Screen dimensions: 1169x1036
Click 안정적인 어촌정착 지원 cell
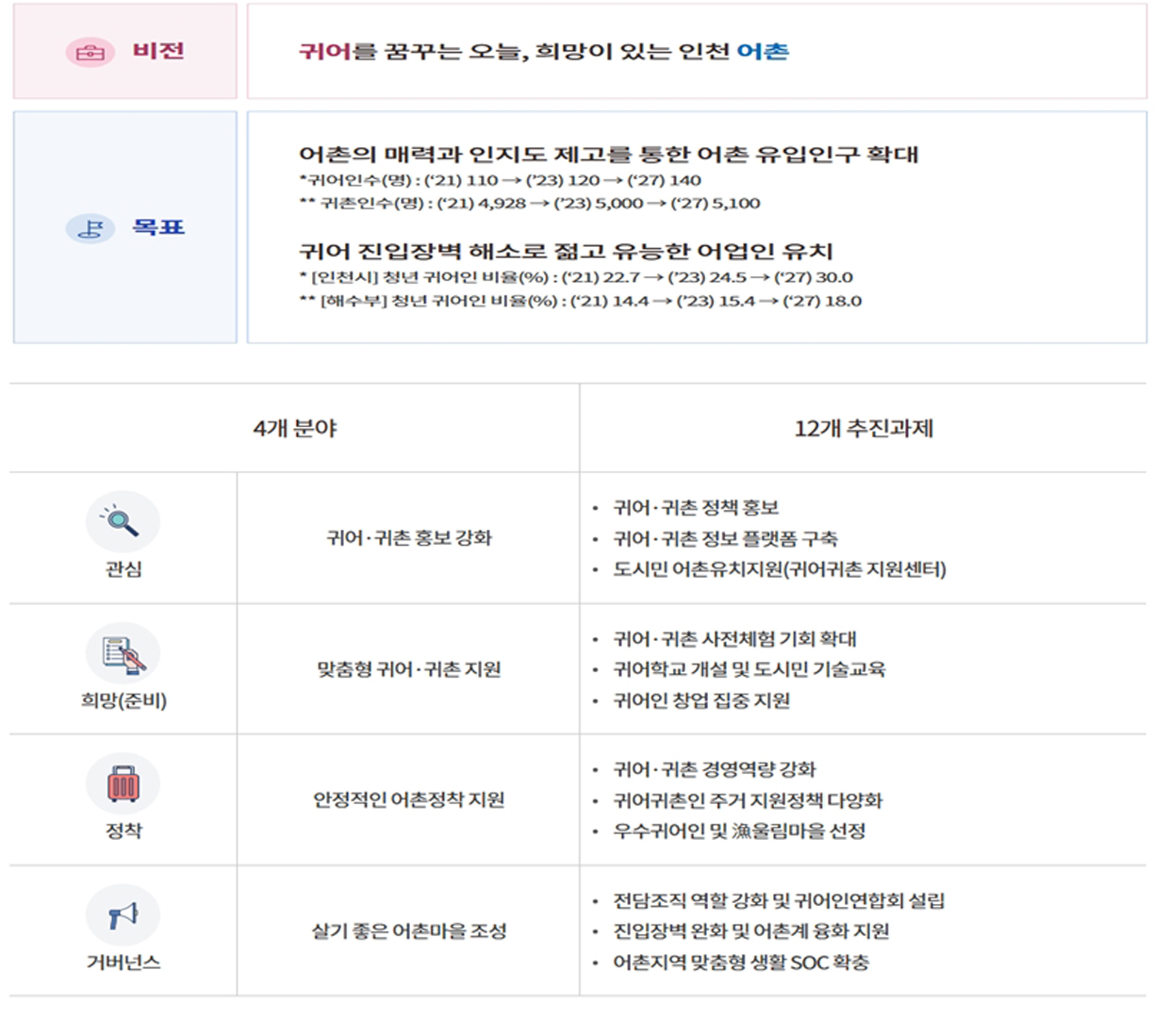point(408,800)
